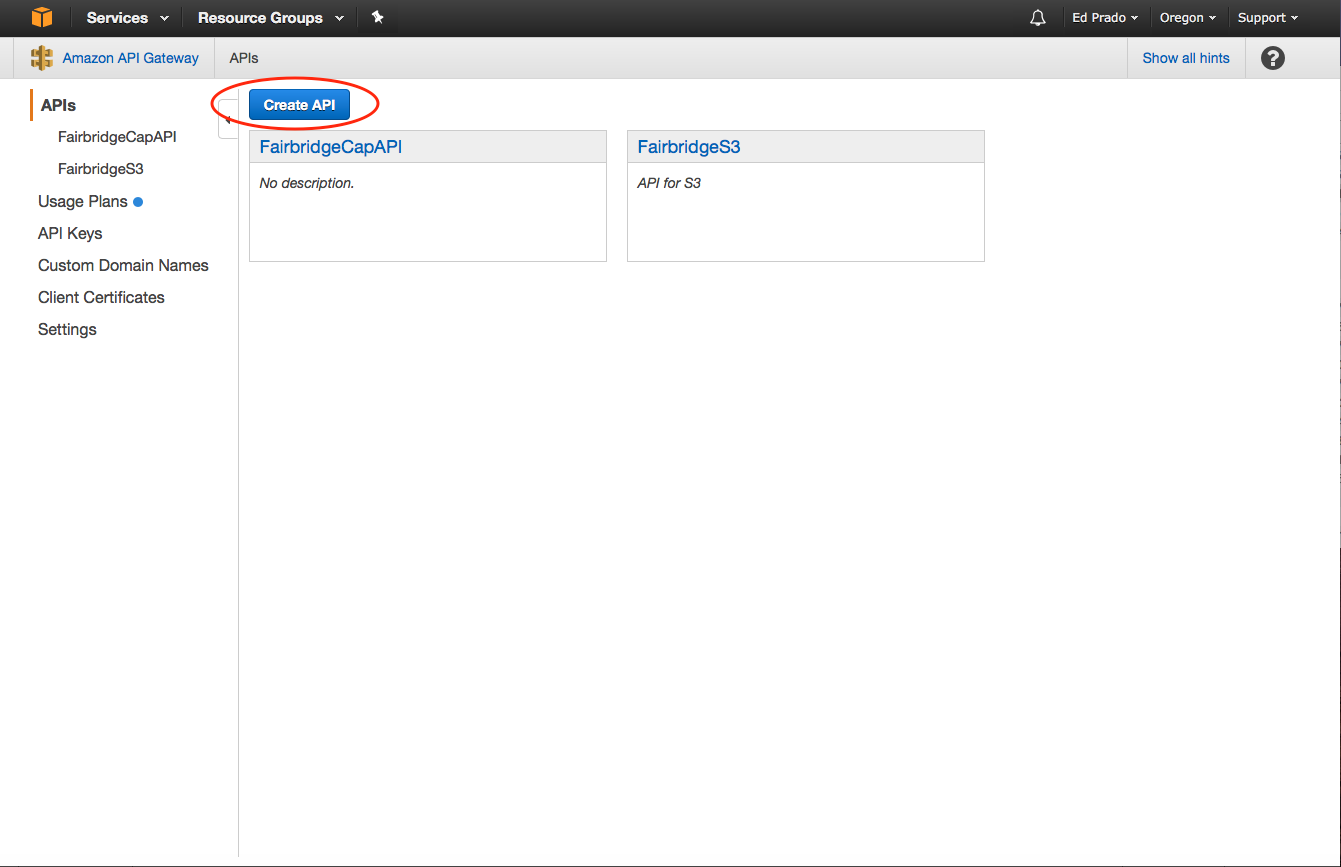Screen dimensions: 1341x867
Task: Collapse the sidebar using the arrow handle
Action: (228, 119)
